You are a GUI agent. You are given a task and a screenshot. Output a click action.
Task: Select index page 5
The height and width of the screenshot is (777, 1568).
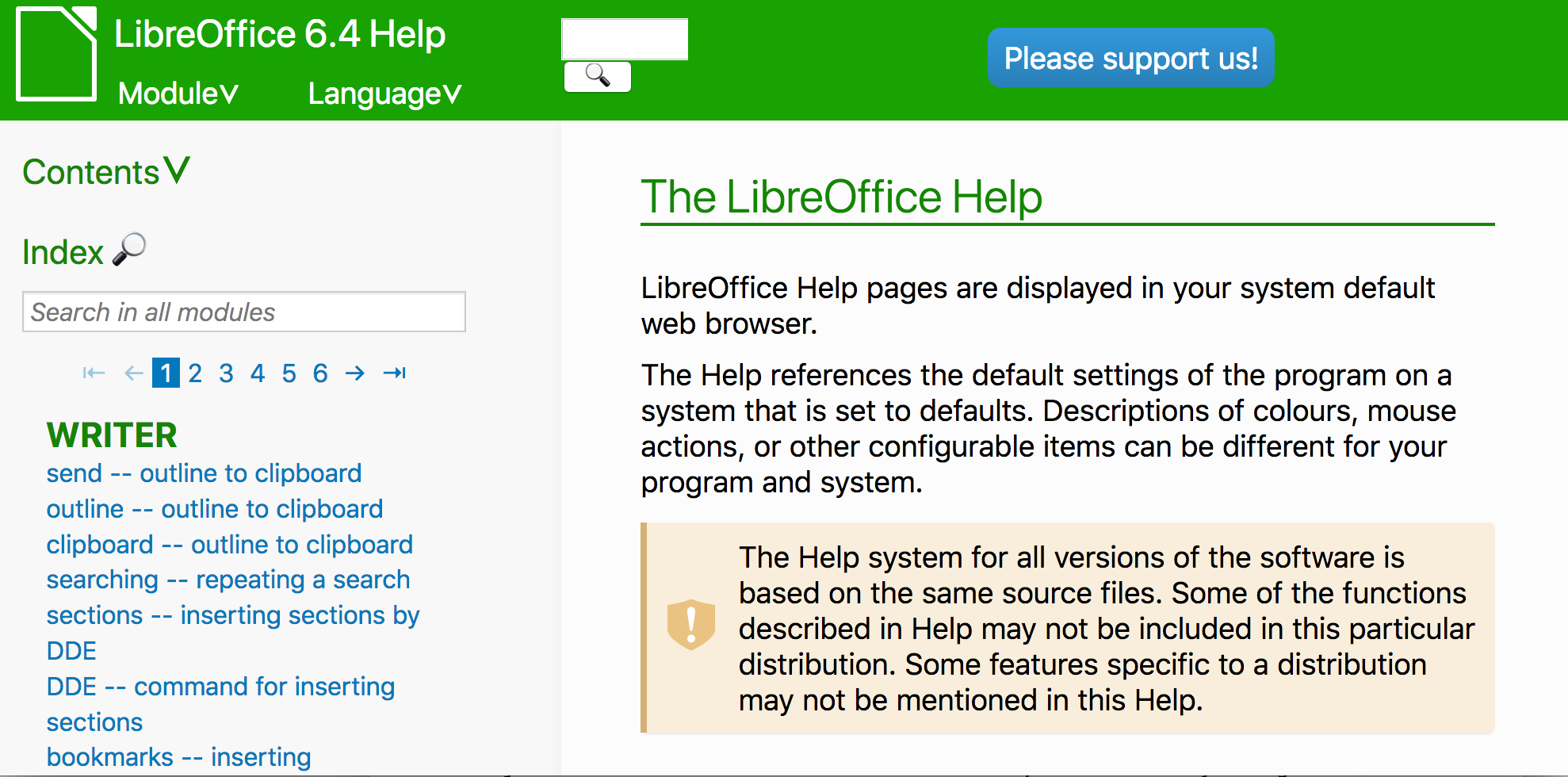point(289,373)
